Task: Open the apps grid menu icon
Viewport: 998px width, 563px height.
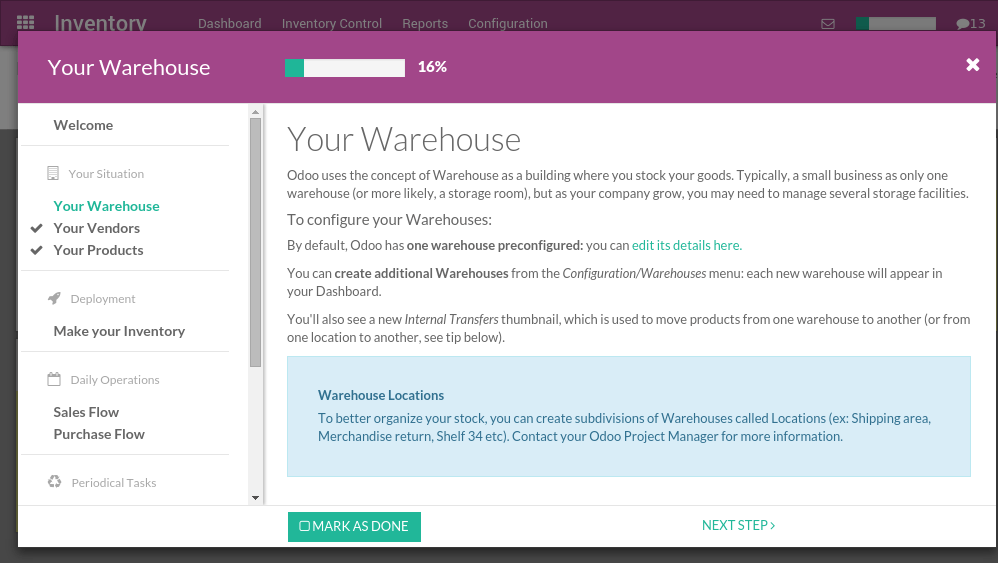Action: (25, 23)
